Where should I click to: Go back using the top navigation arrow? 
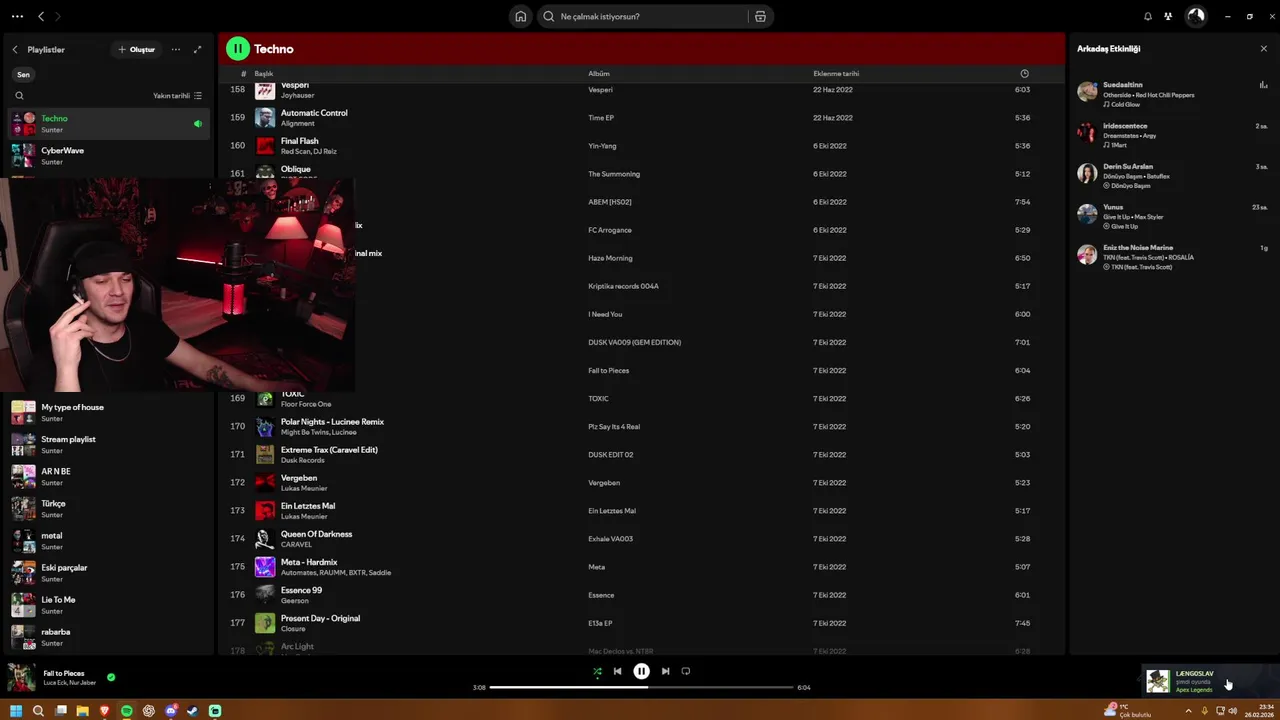[41, 16]
